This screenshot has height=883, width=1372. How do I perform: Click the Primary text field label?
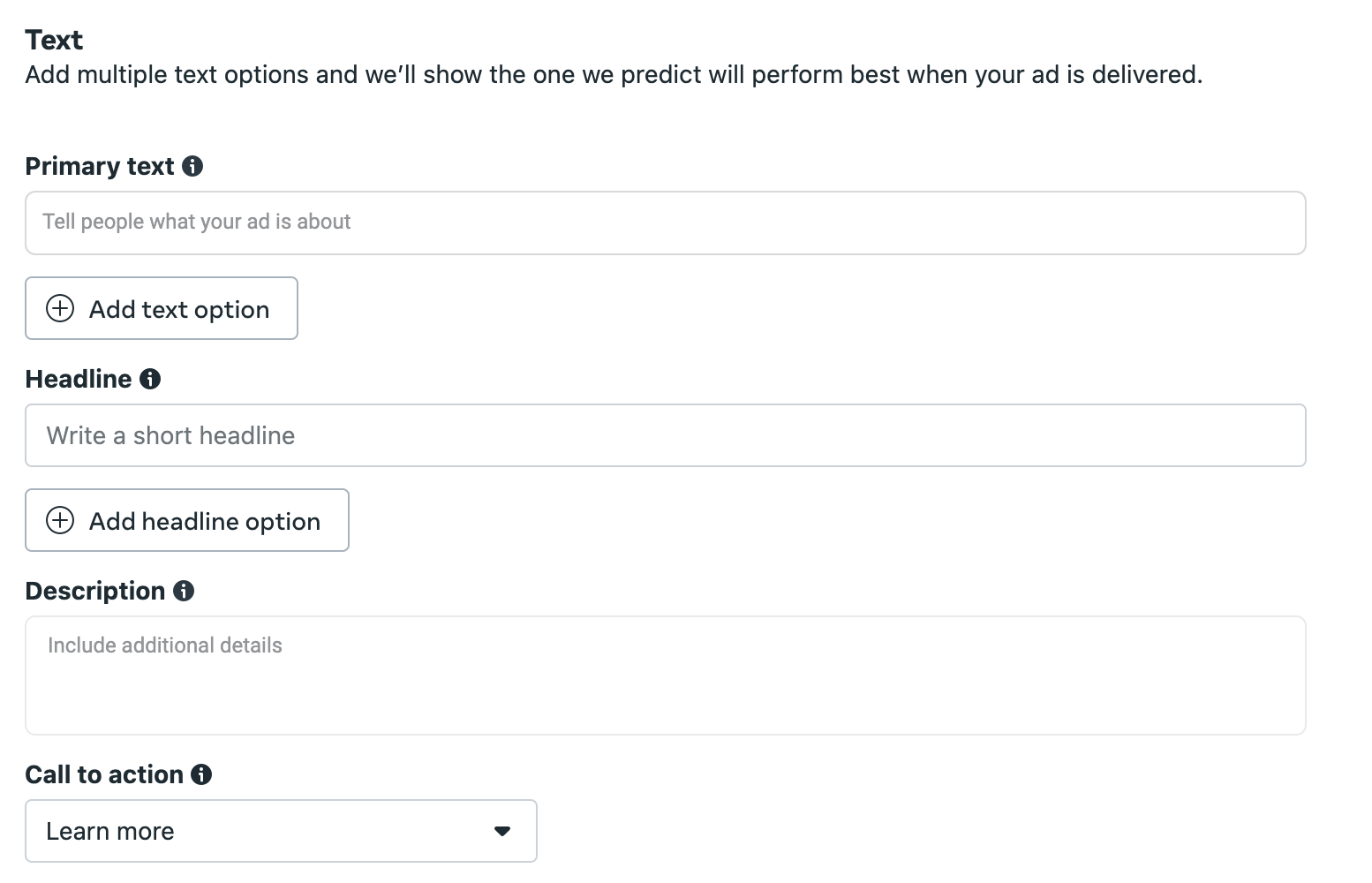click(x=100, y=166)
